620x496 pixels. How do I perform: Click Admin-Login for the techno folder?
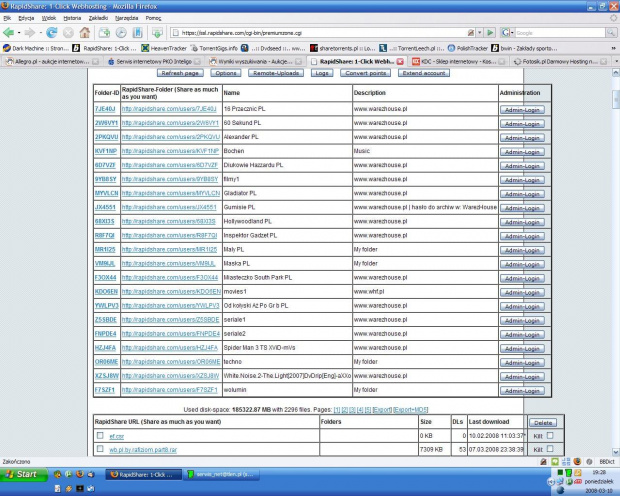522,363
